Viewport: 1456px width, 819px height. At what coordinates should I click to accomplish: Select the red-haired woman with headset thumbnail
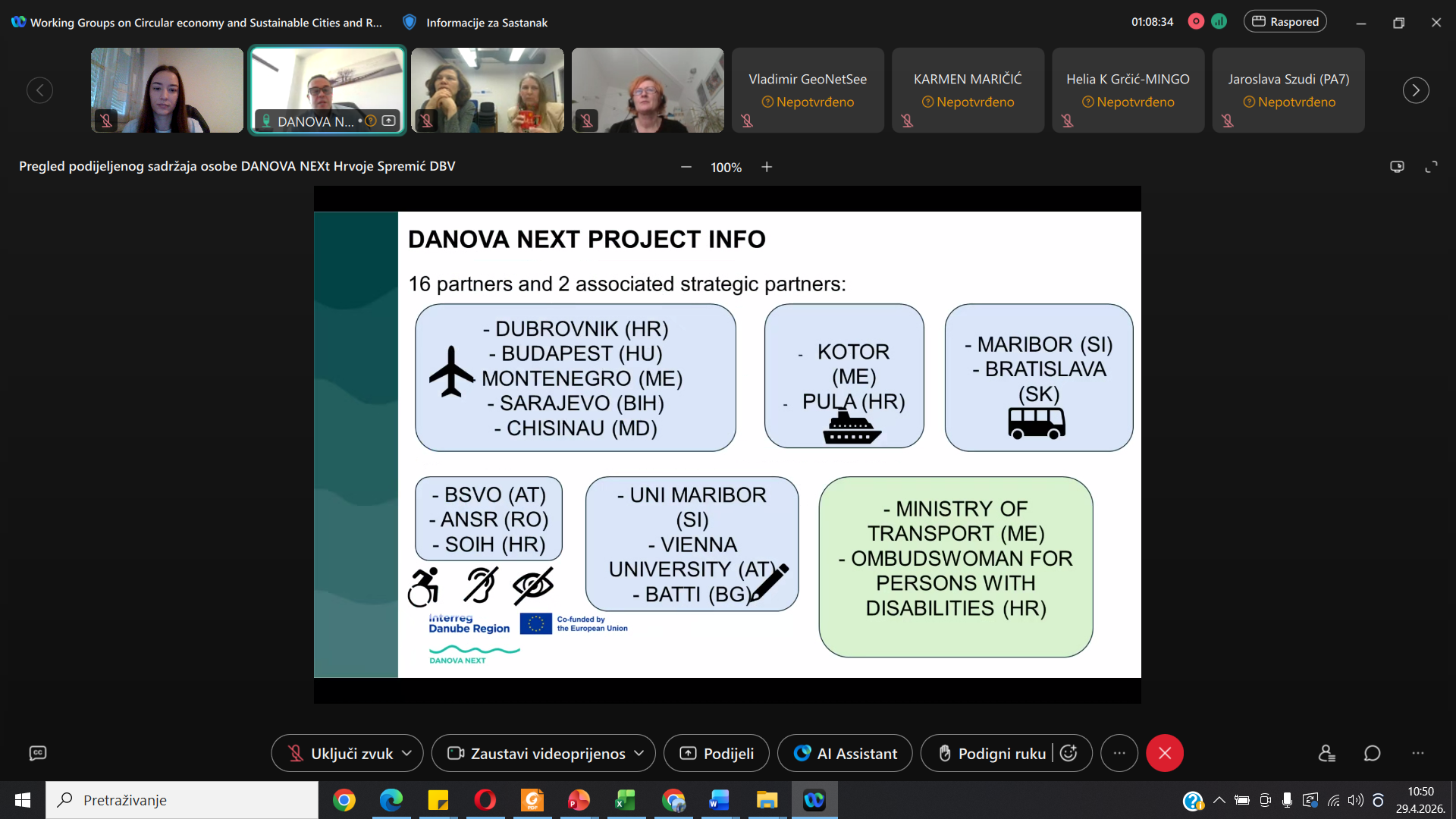pos(648,90)
